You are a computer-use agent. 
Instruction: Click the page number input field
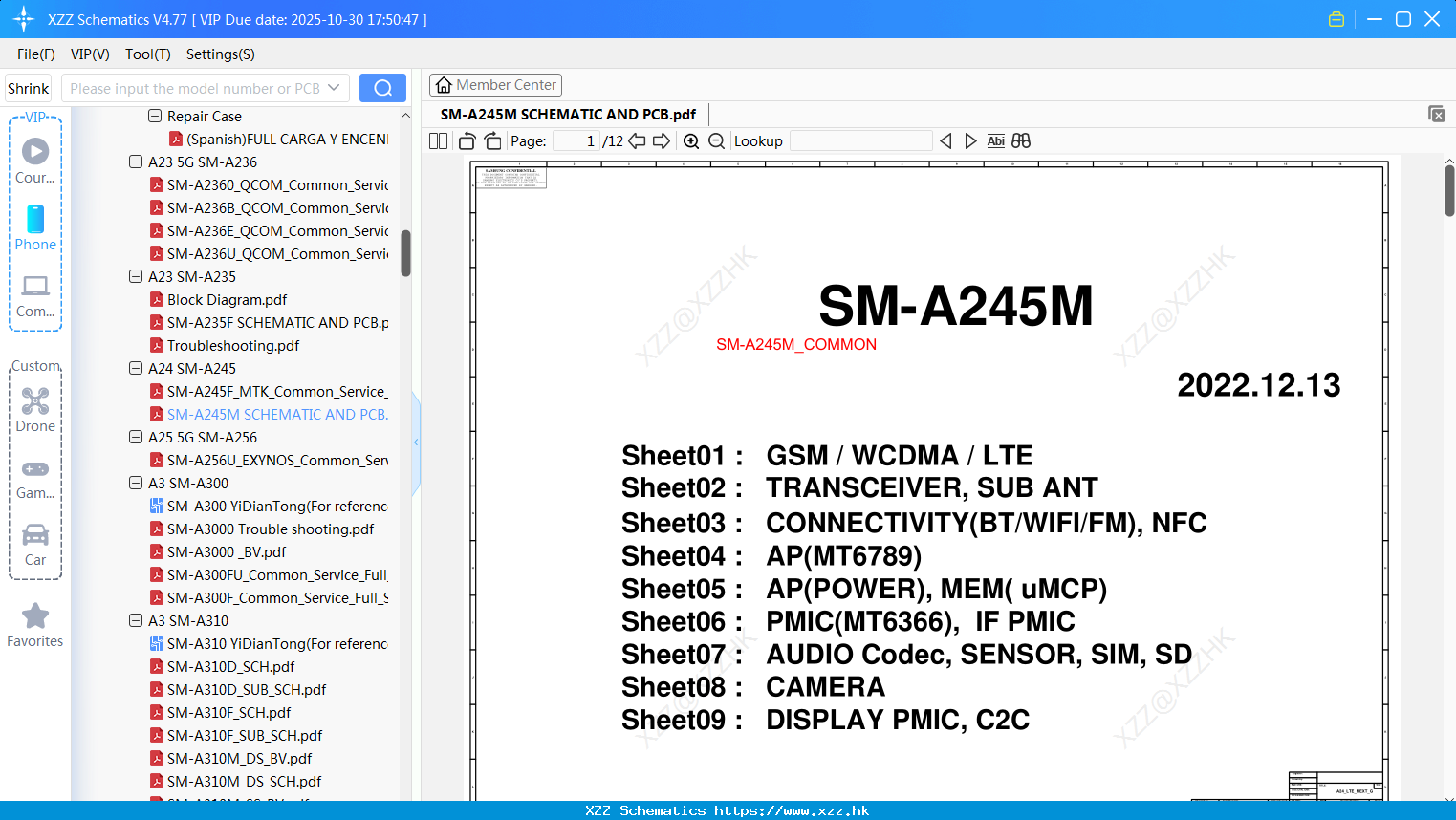576,140
